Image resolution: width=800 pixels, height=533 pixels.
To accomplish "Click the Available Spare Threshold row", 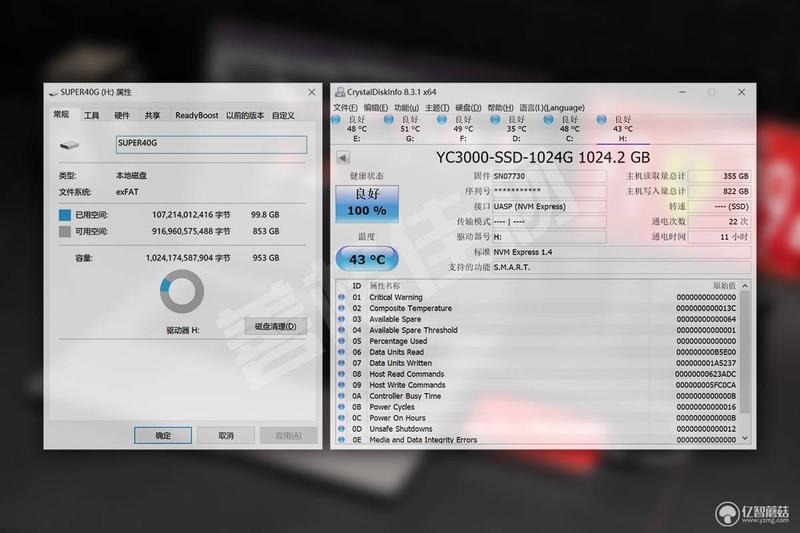I will click(x=538, y=330).
